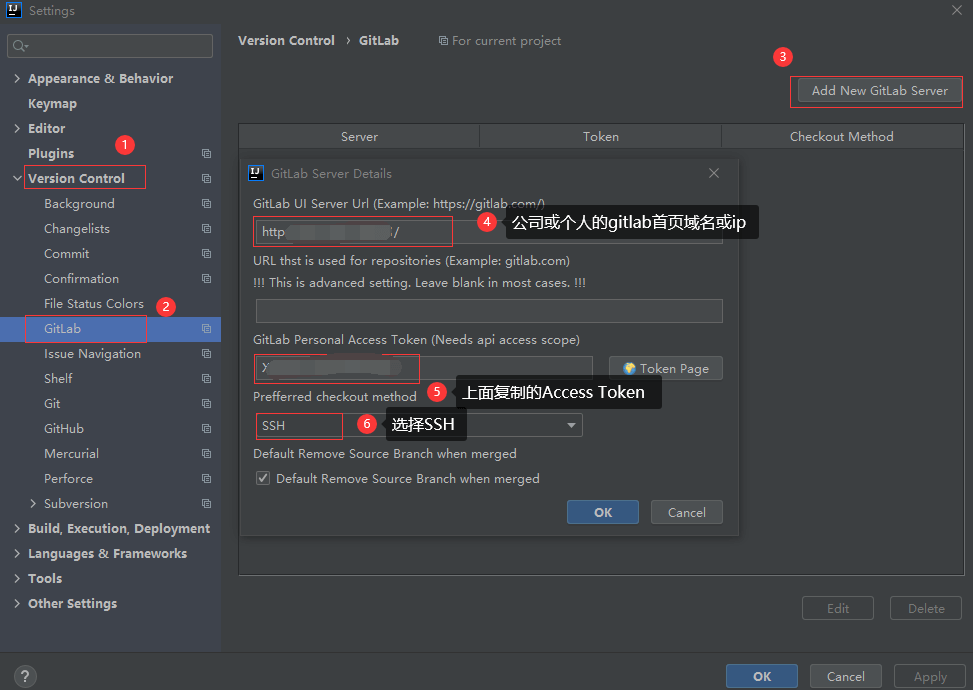The image size is (973, 690).
Task: Click the repositories URL advanced setting field
Action: 489,311
